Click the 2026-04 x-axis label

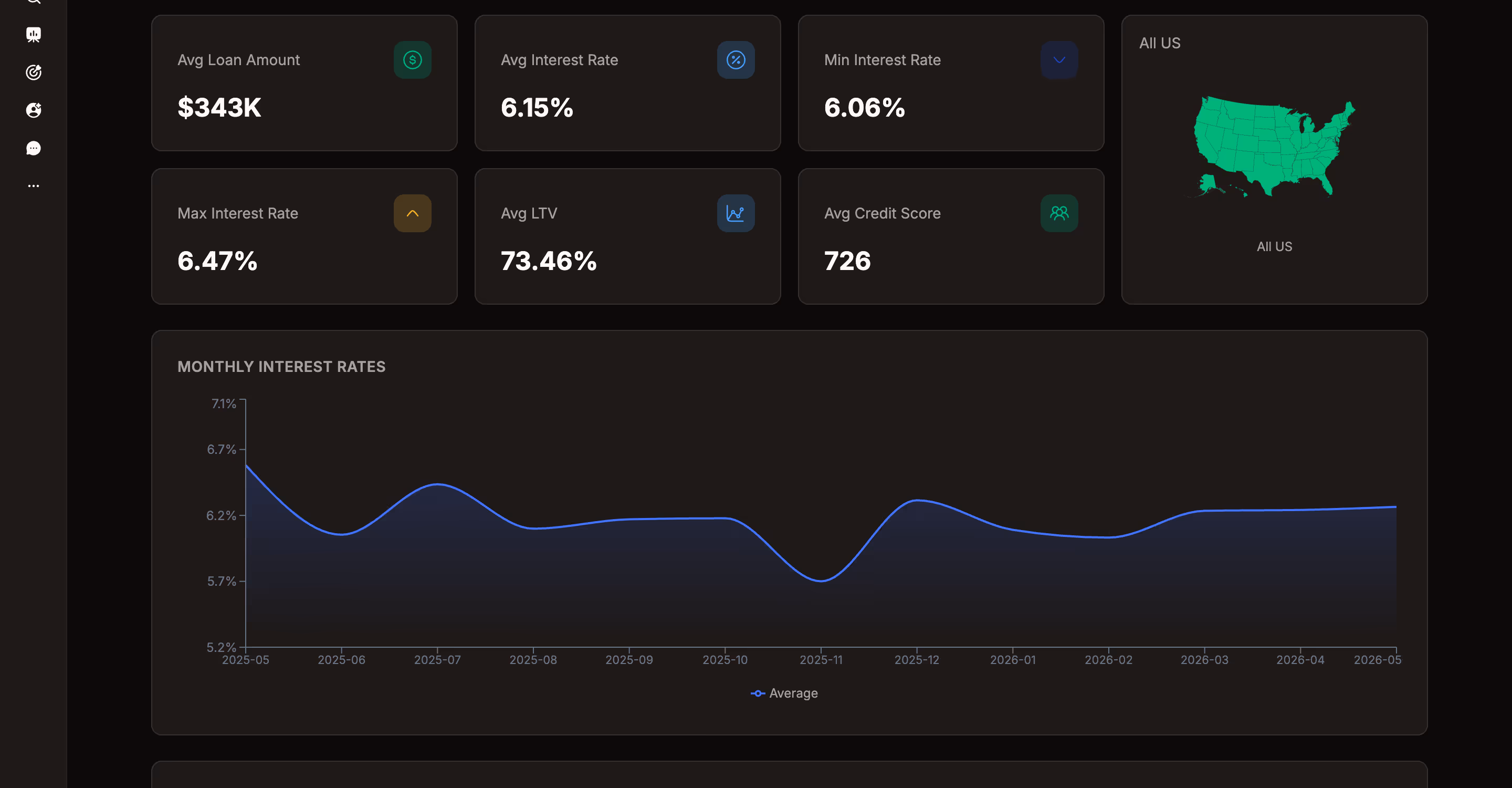click(1301, 659)
